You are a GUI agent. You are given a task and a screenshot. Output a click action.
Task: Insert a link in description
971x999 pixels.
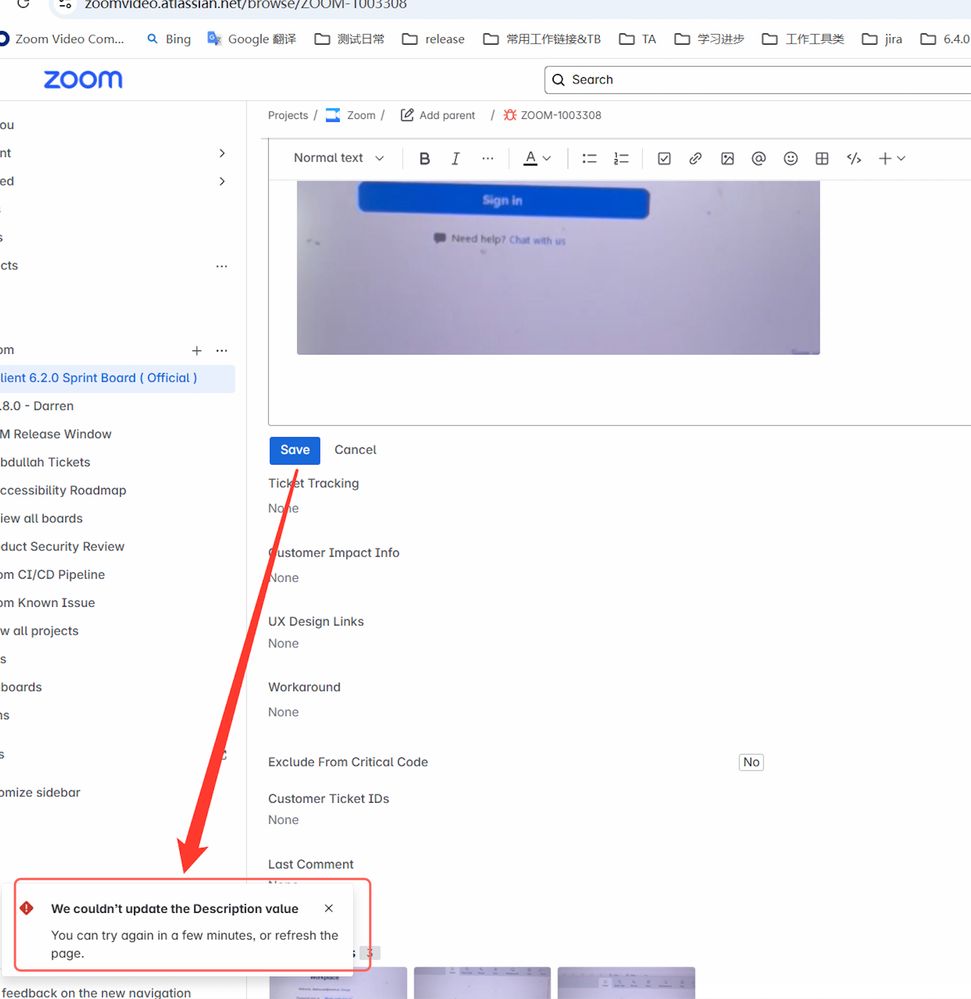(695, 159)
